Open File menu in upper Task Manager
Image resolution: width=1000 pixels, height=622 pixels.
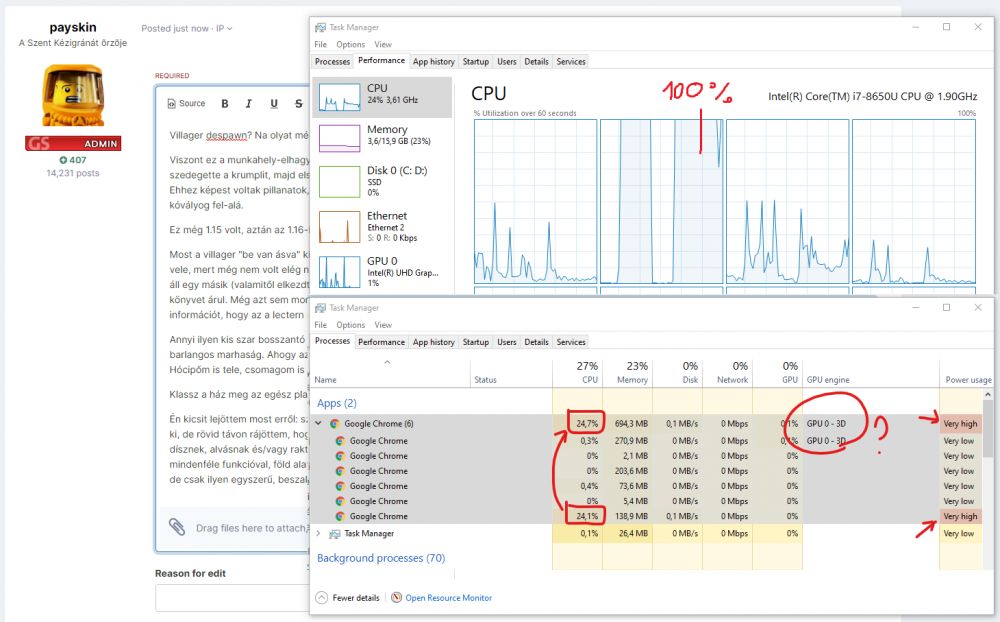(320, 45)
